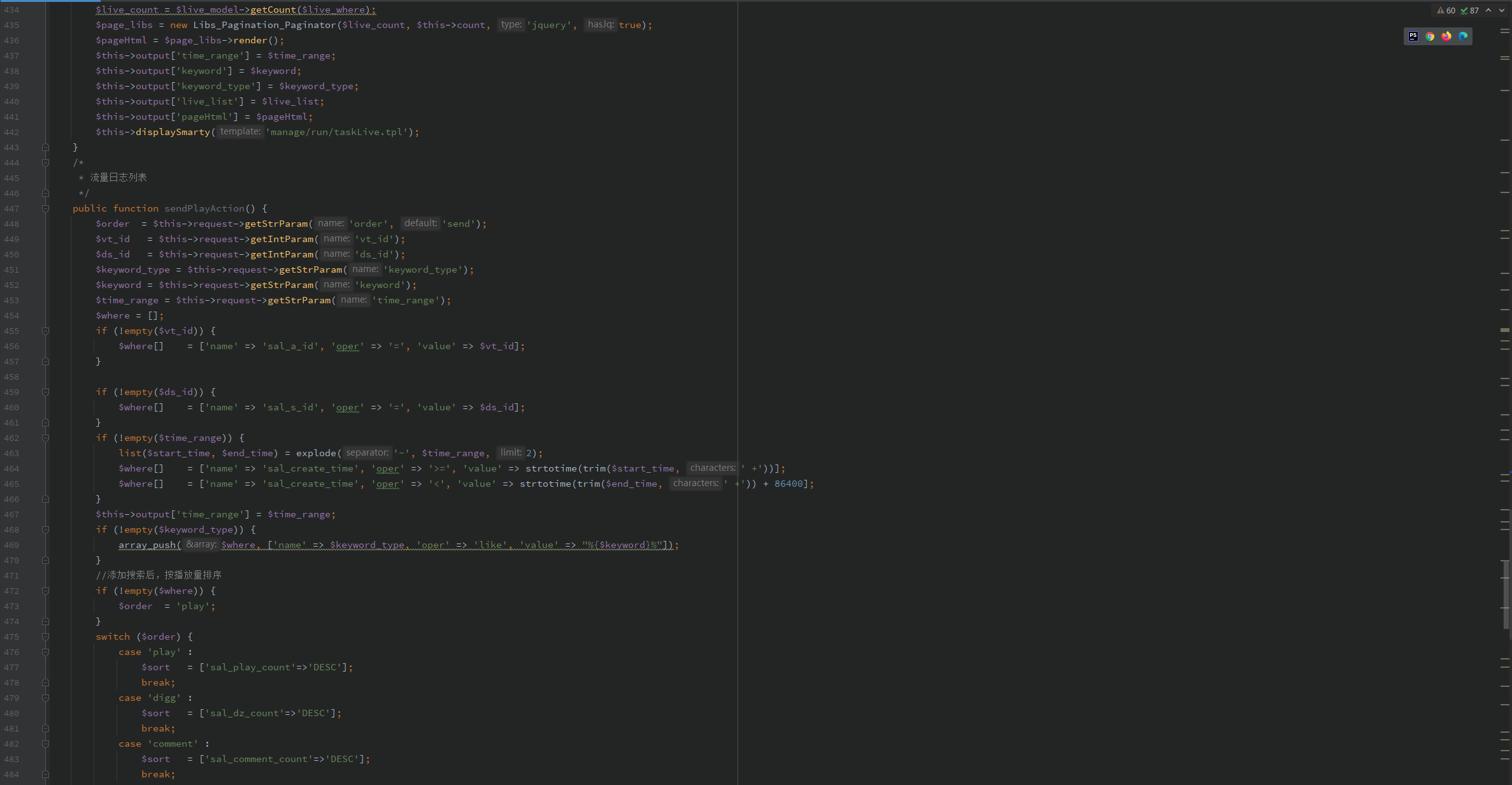Click line number 462 in the gutter
Screen dimensions: 1512x785
pyautogui.click(x=11, y=438)
